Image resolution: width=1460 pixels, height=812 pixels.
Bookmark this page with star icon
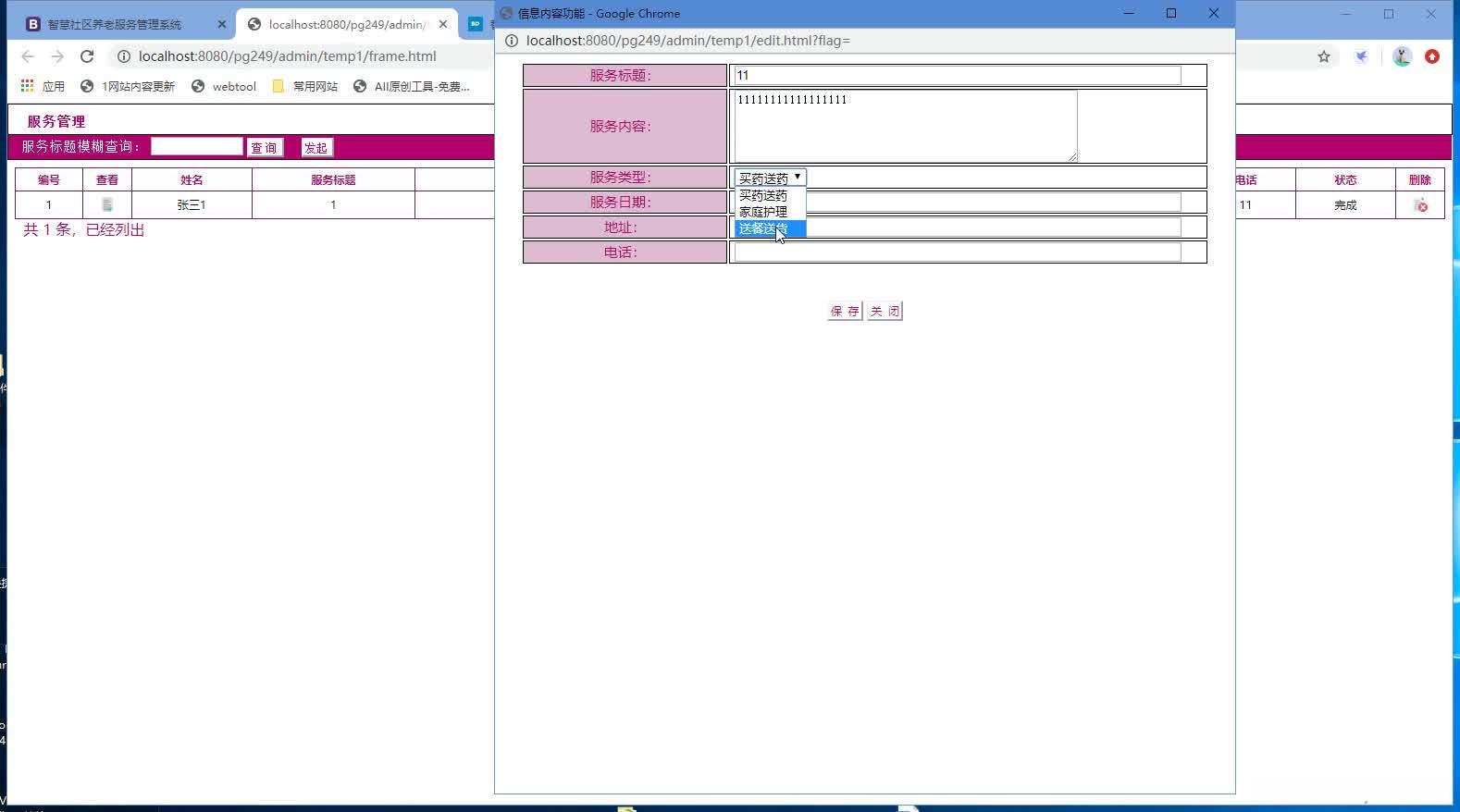(1324, 56)
